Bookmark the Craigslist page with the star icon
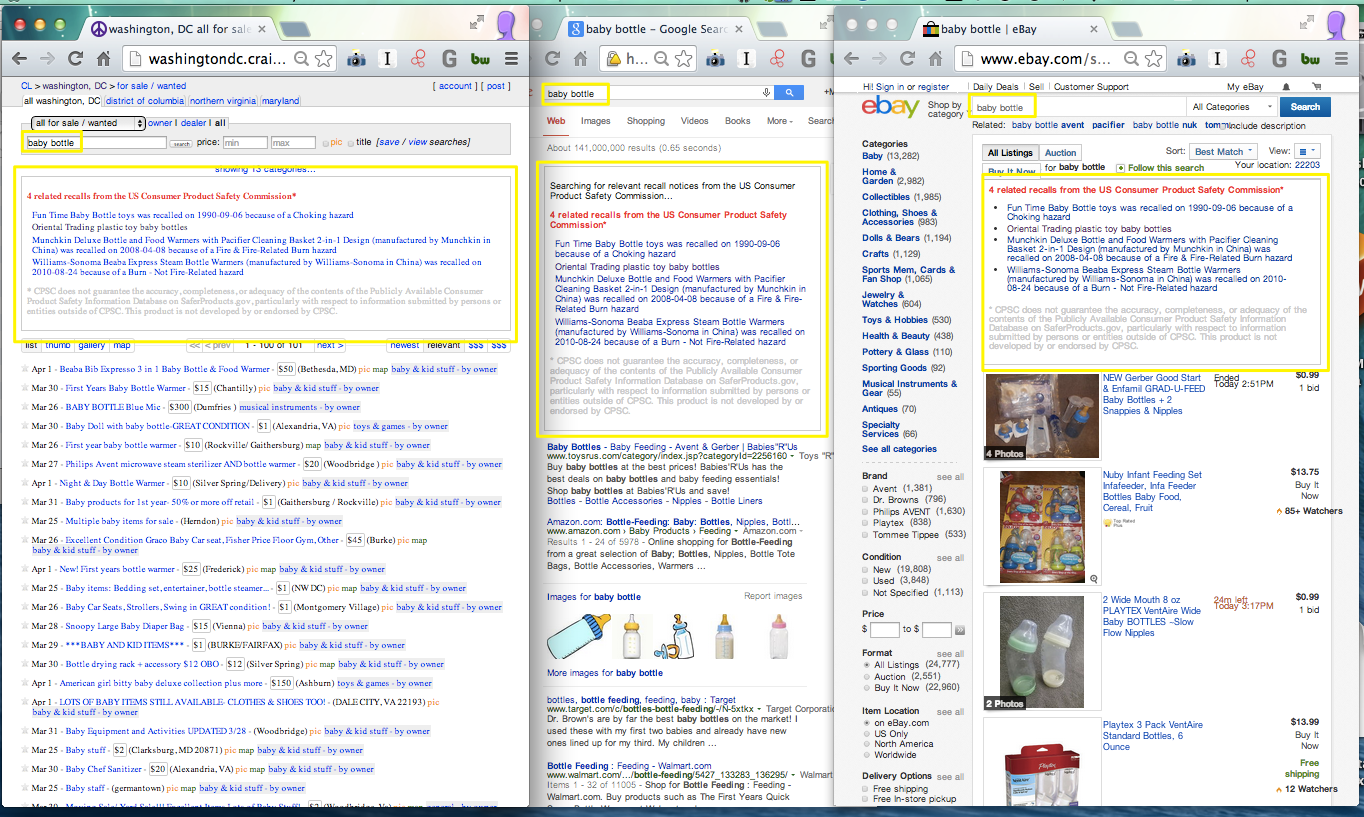The height and width of the screenshot is (817, 1364). point(323,59)
